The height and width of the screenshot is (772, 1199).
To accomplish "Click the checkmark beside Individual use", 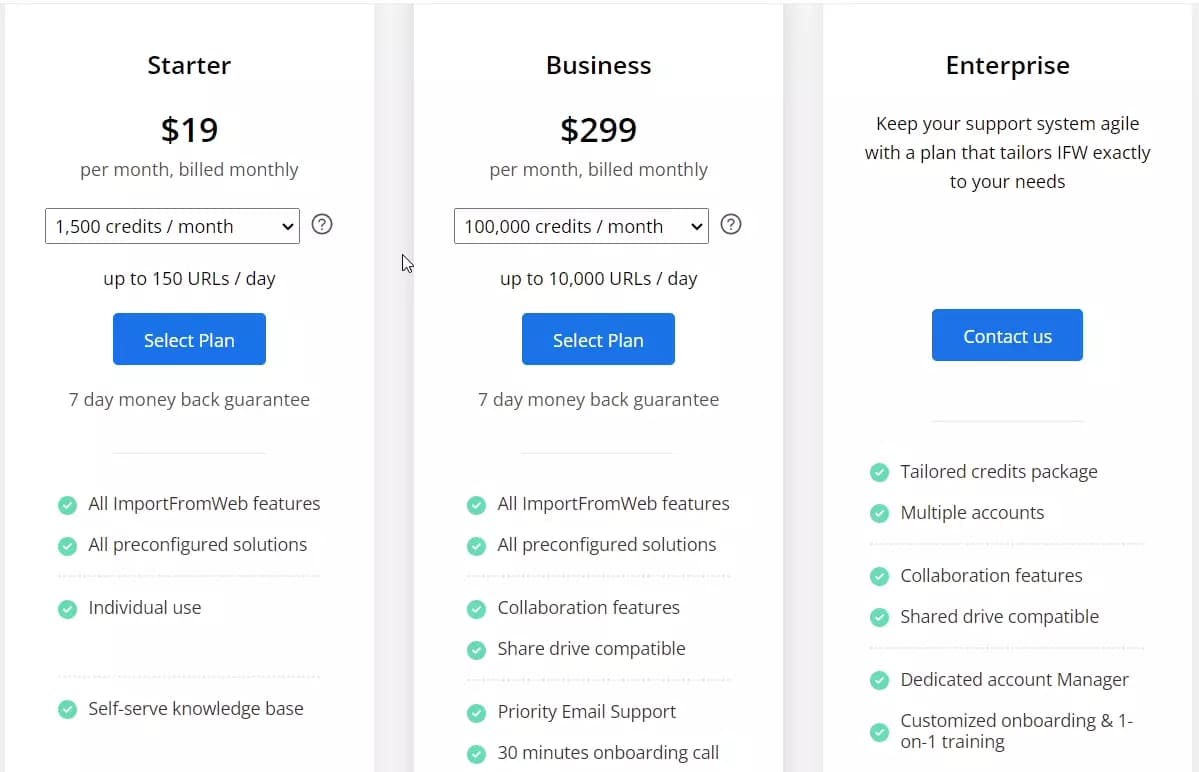I will [67, 608].
